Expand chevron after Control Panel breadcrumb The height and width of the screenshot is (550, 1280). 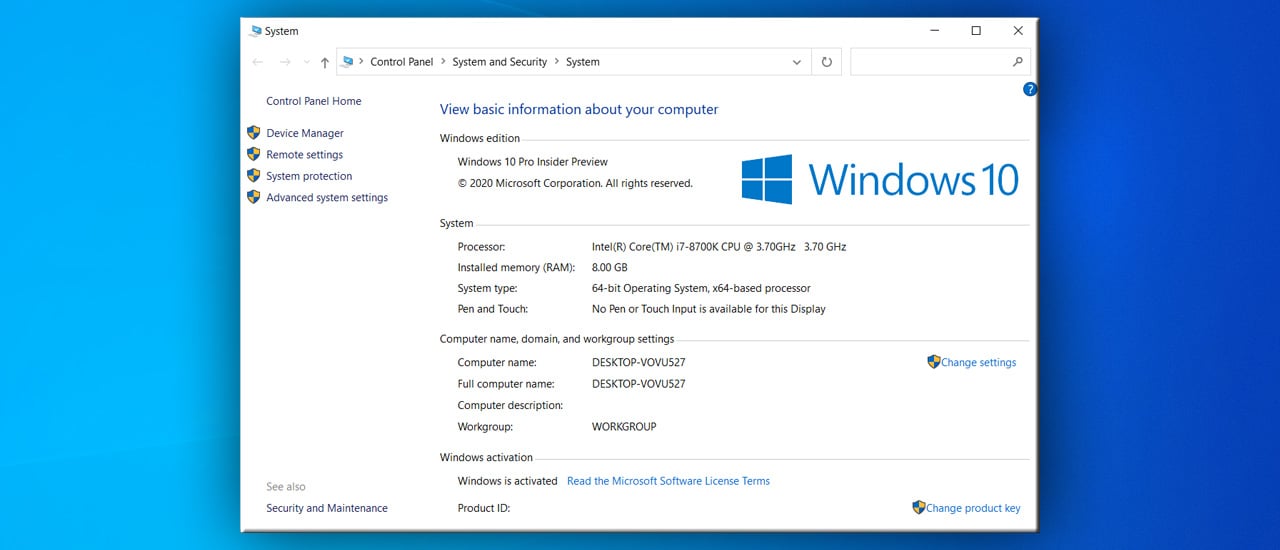(443, 62)
